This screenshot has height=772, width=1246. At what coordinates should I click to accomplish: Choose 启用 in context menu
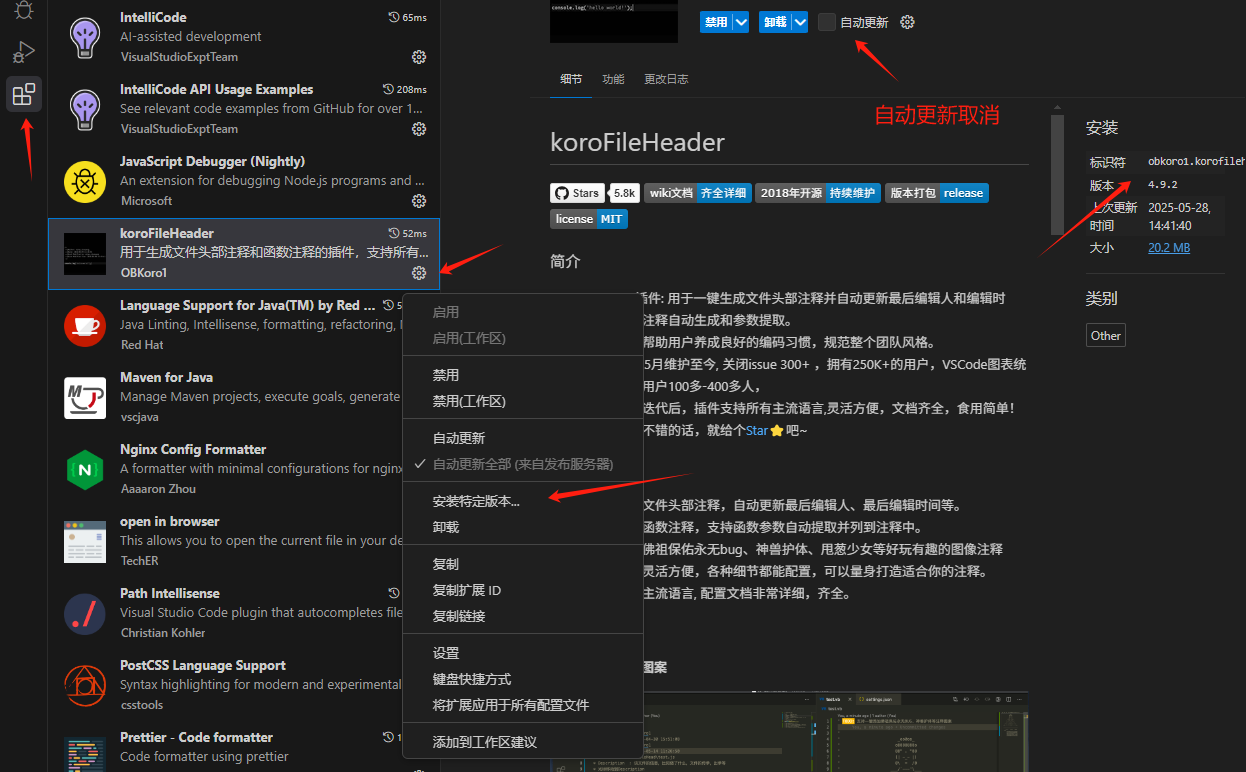tap(522, 312)
